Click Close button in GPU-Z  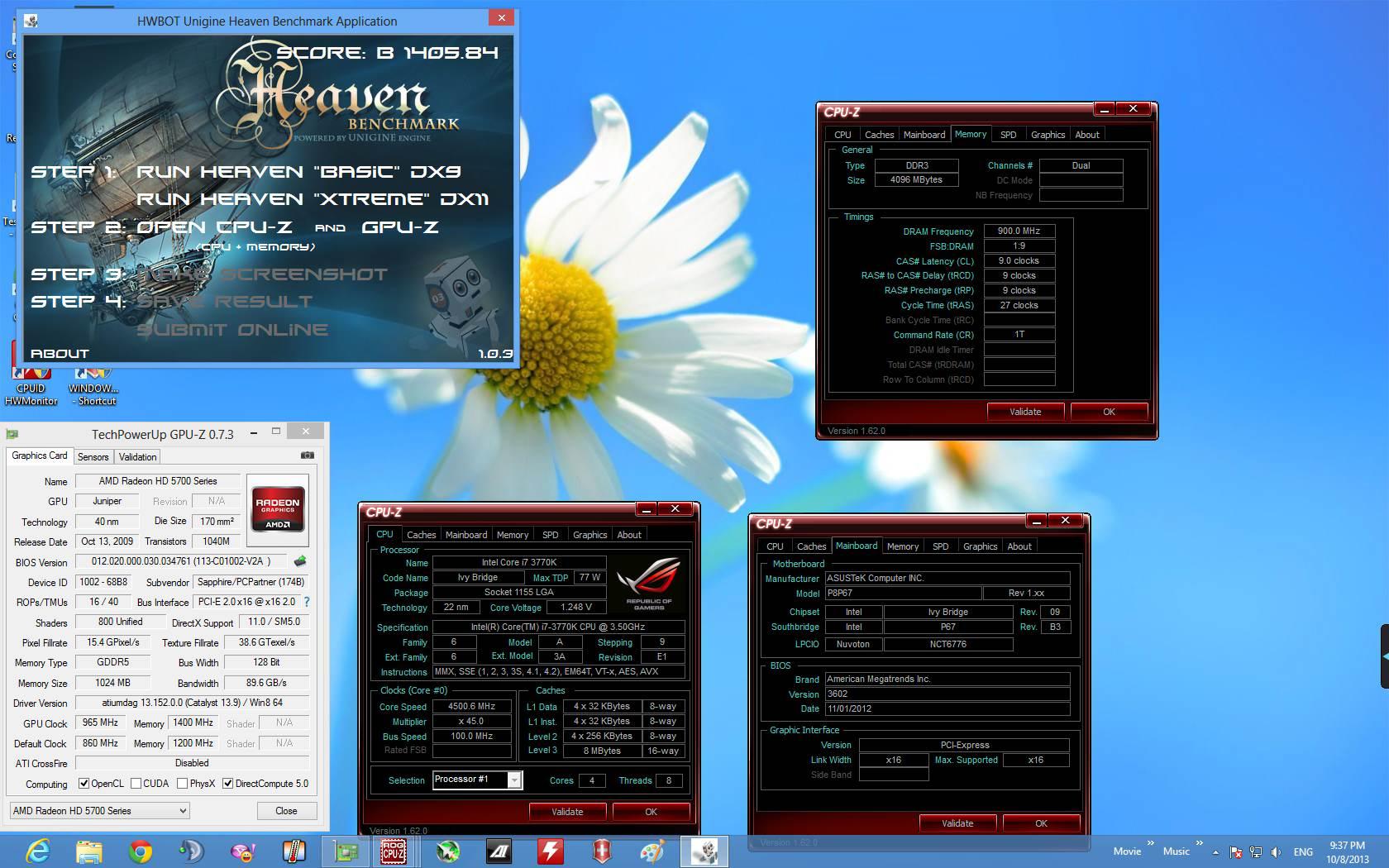coord(286,811)
